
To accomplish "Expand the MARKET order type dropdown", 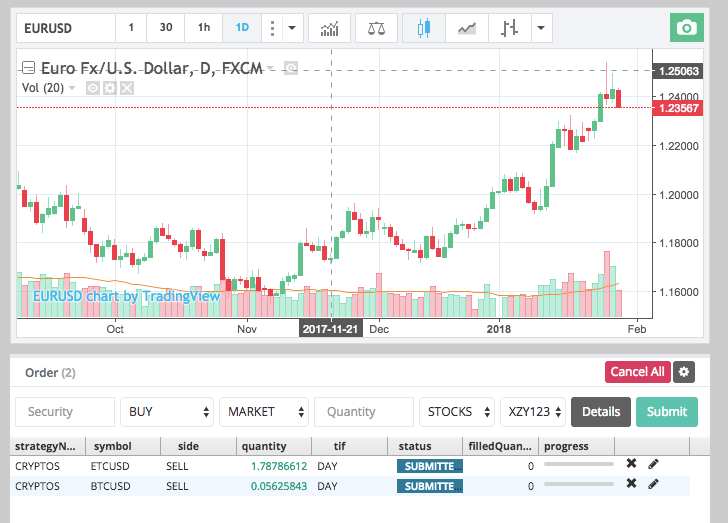I will (264, 411).
